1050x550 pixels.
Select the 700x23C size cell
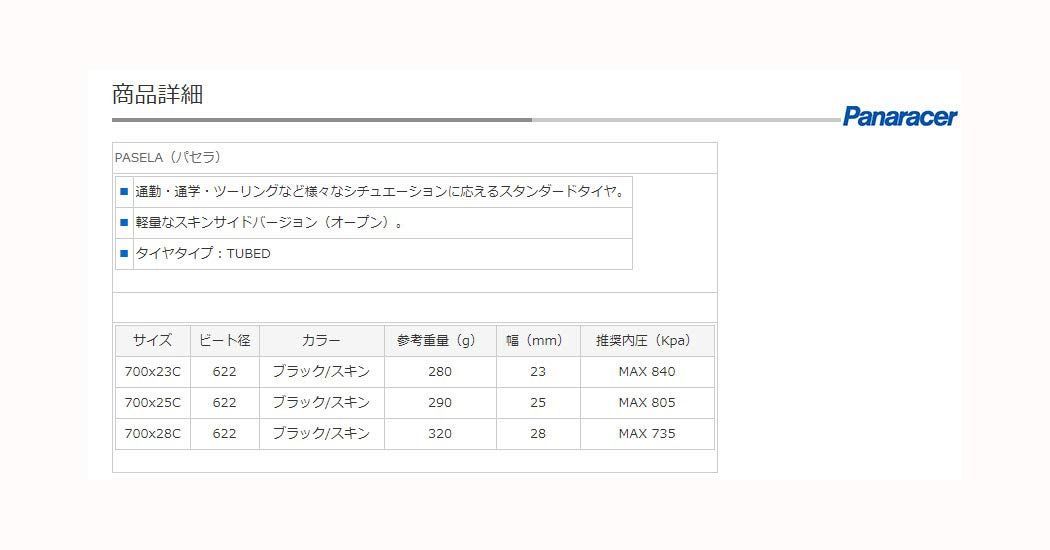(x=153, y=372)
